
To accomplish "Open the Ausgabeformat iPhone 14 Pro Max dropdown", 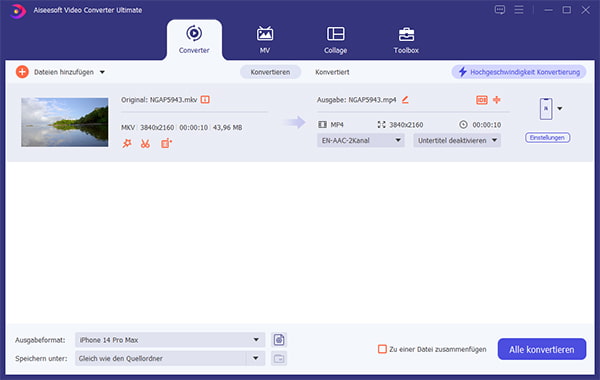I will coord(170,340).
